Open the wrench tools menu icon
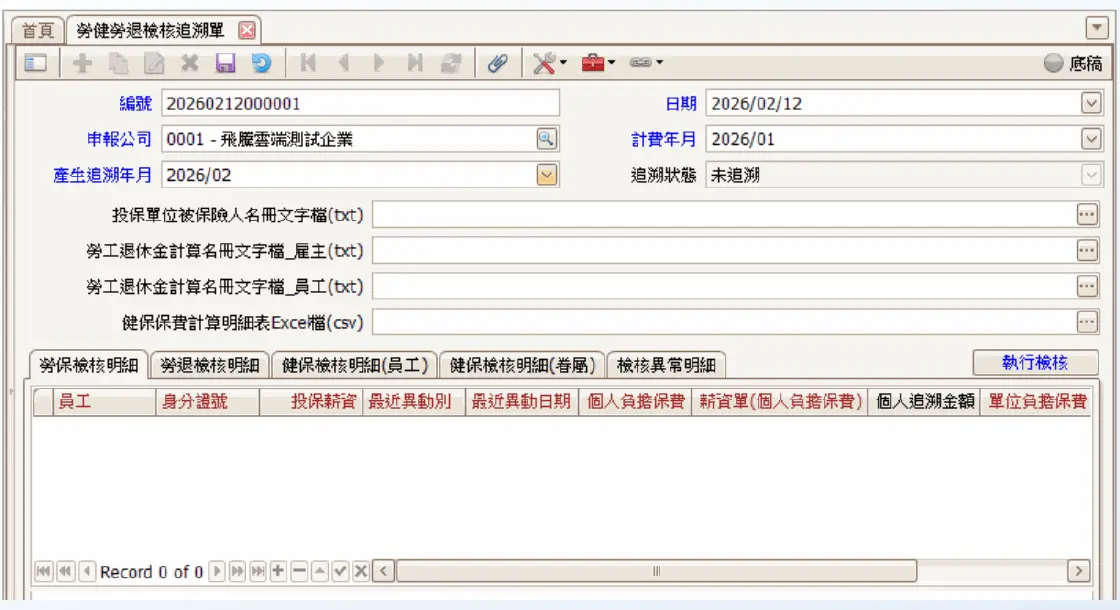 tap(545, 63)
